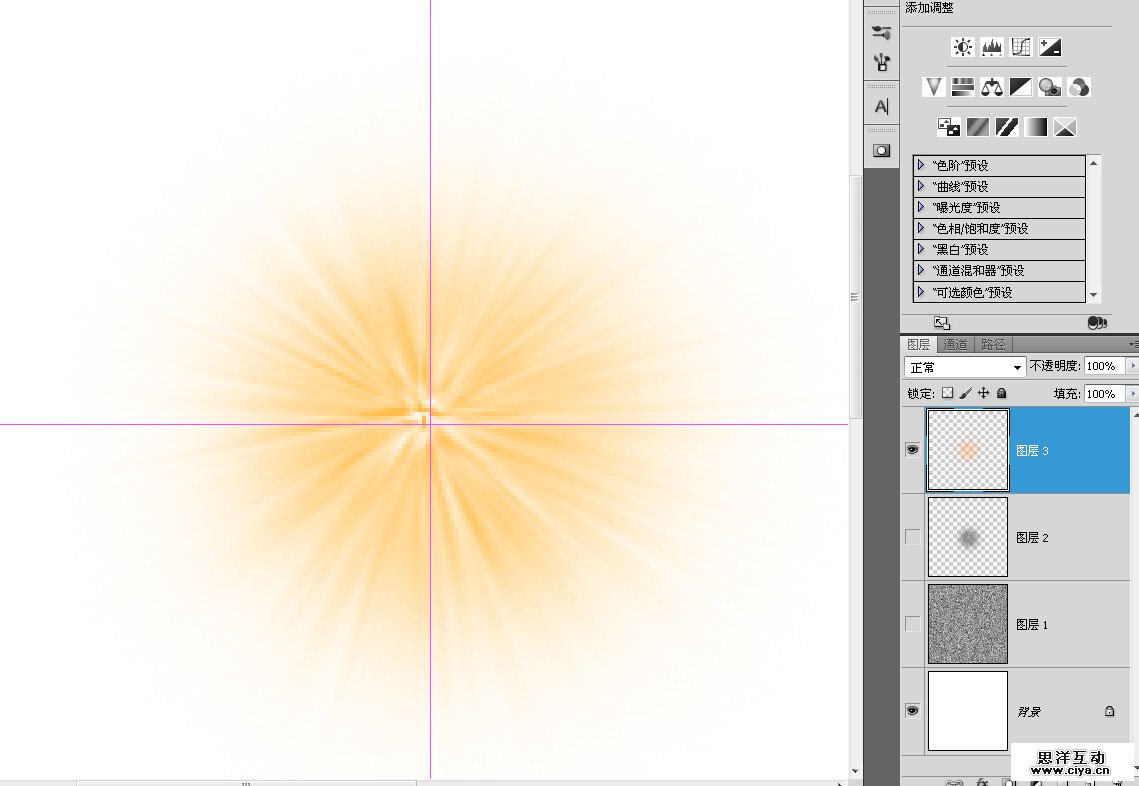Add a Curves adjustment layer
This screenshot has width=1139, height=786.
pyautogui.click(x=1021, y=47)
